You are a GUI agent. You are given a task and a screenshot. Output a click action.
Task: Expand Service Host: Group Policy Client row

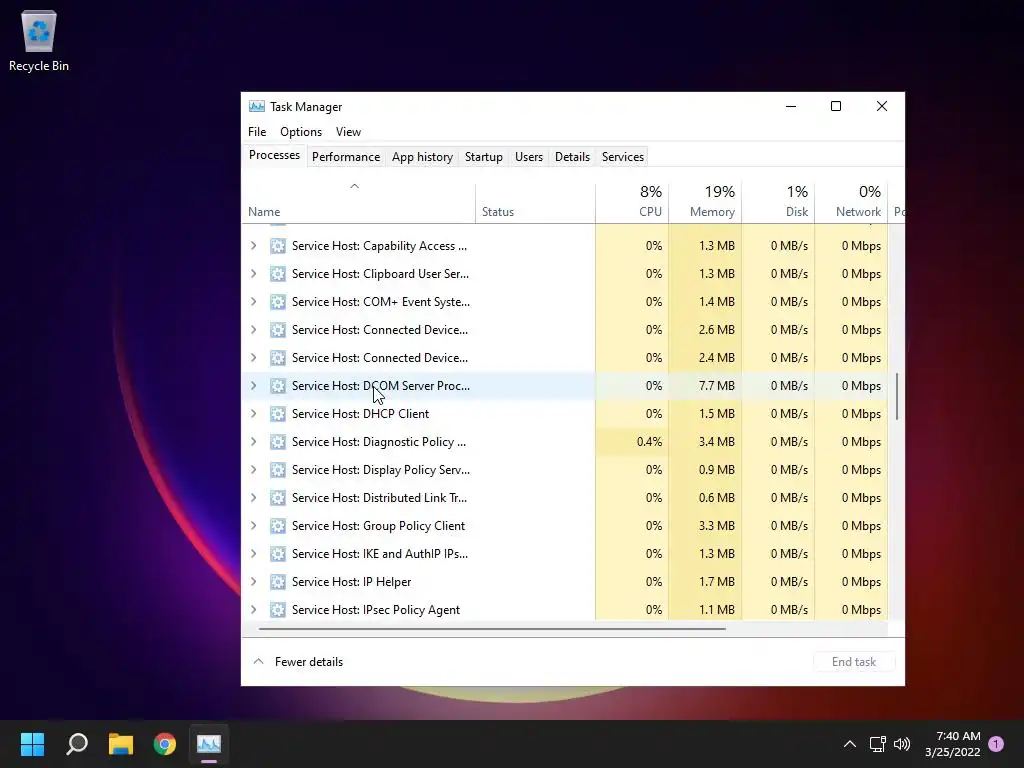[253, 526]
